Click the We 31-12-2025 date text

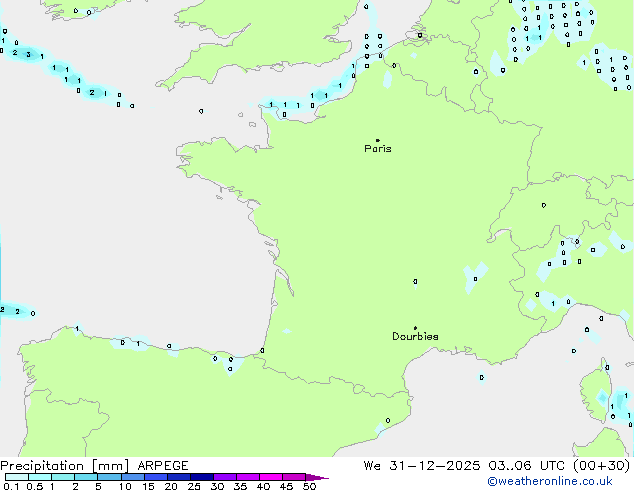tap(422, 466)
